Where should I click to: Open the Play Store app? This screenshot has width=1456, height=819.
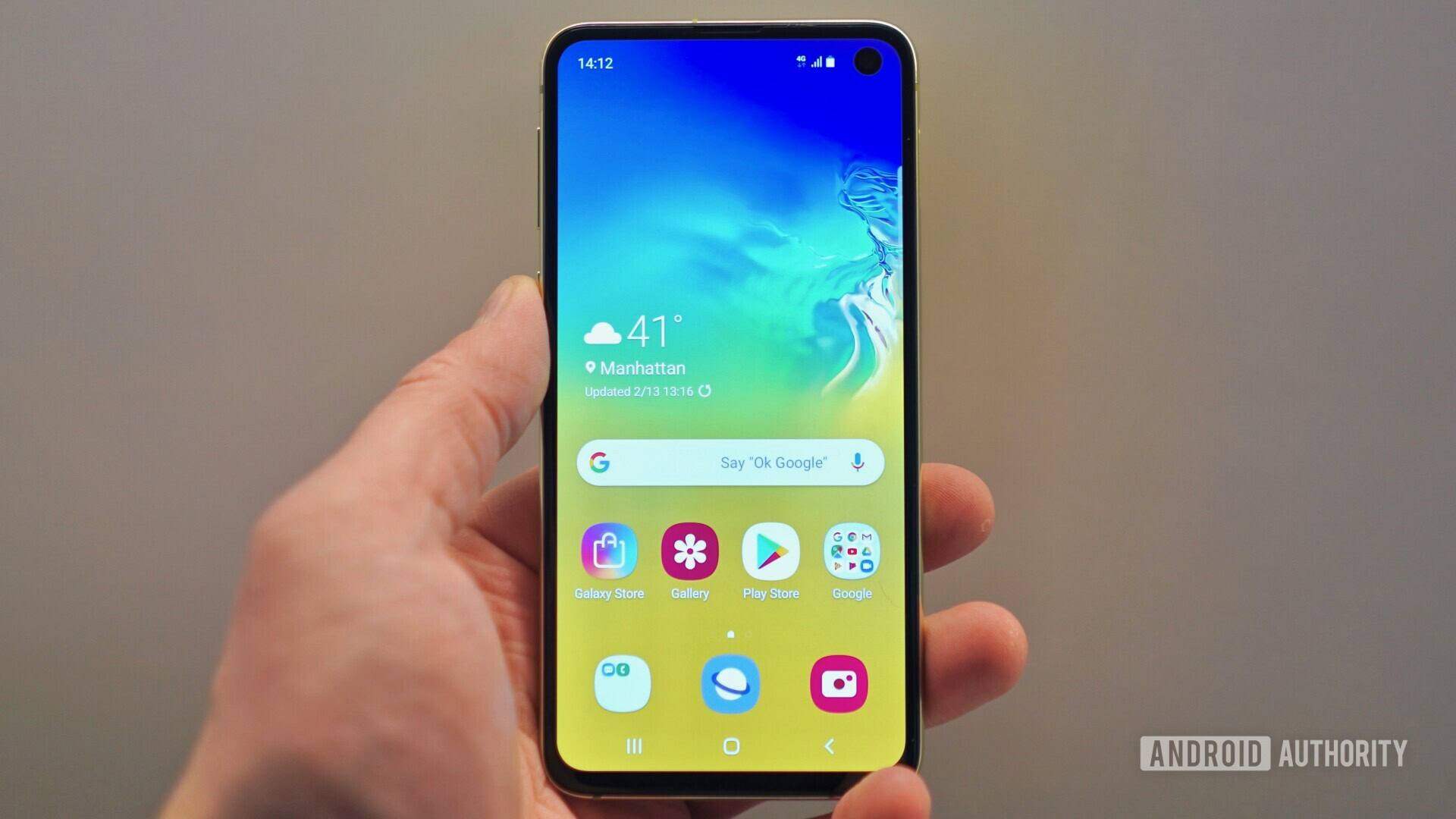[770, 551]
